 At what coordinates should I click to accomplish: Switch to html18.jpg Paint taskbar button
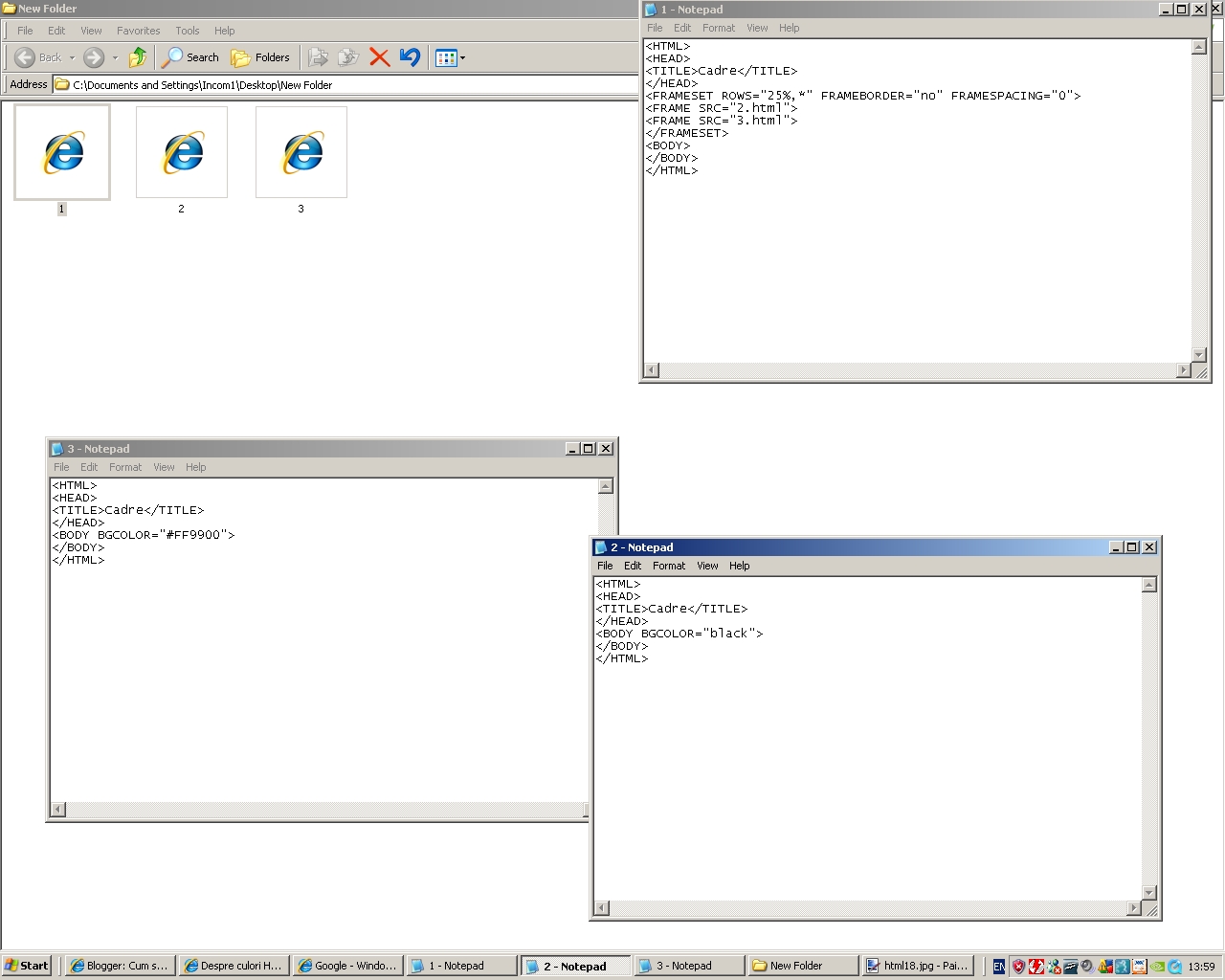click(917, 966)
